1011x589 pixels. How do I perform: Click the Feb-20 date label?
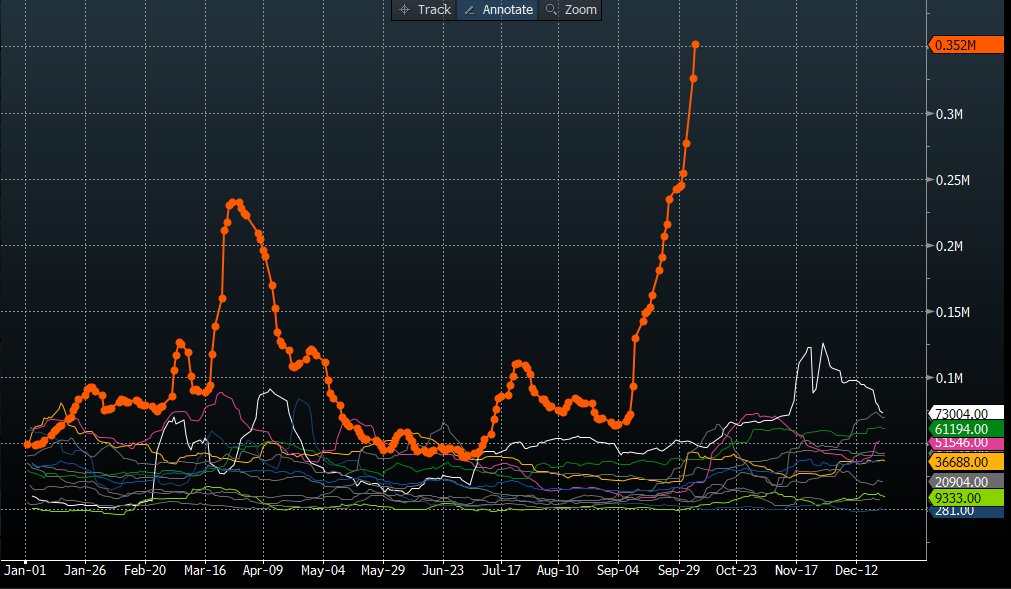point(145,570)
